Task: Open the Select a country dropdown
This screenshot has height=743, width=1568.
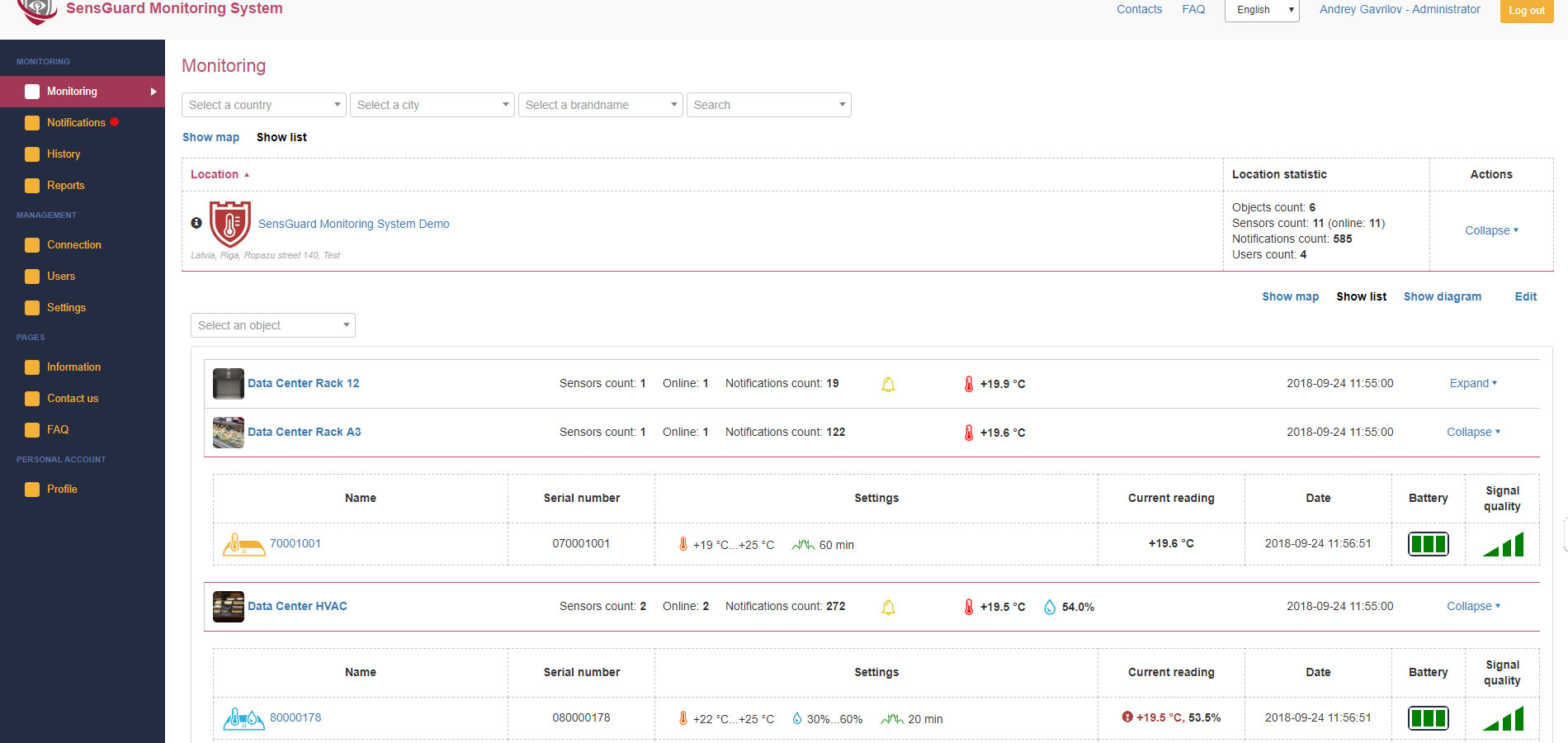Action: pyautogui.click(x=263, y=105)
